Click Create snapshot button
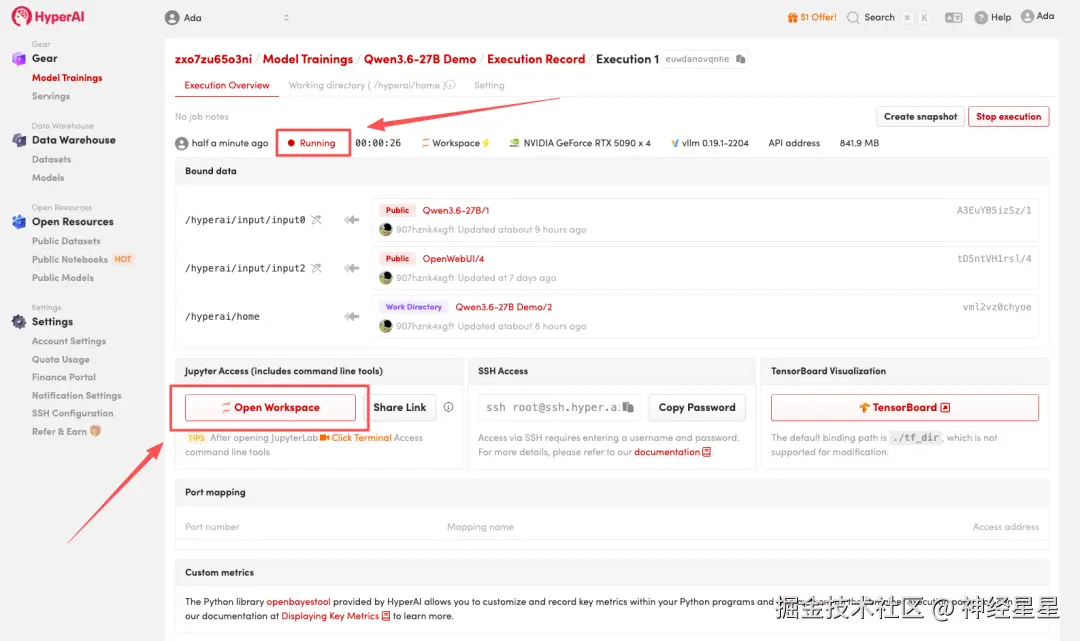 [920, 116]
